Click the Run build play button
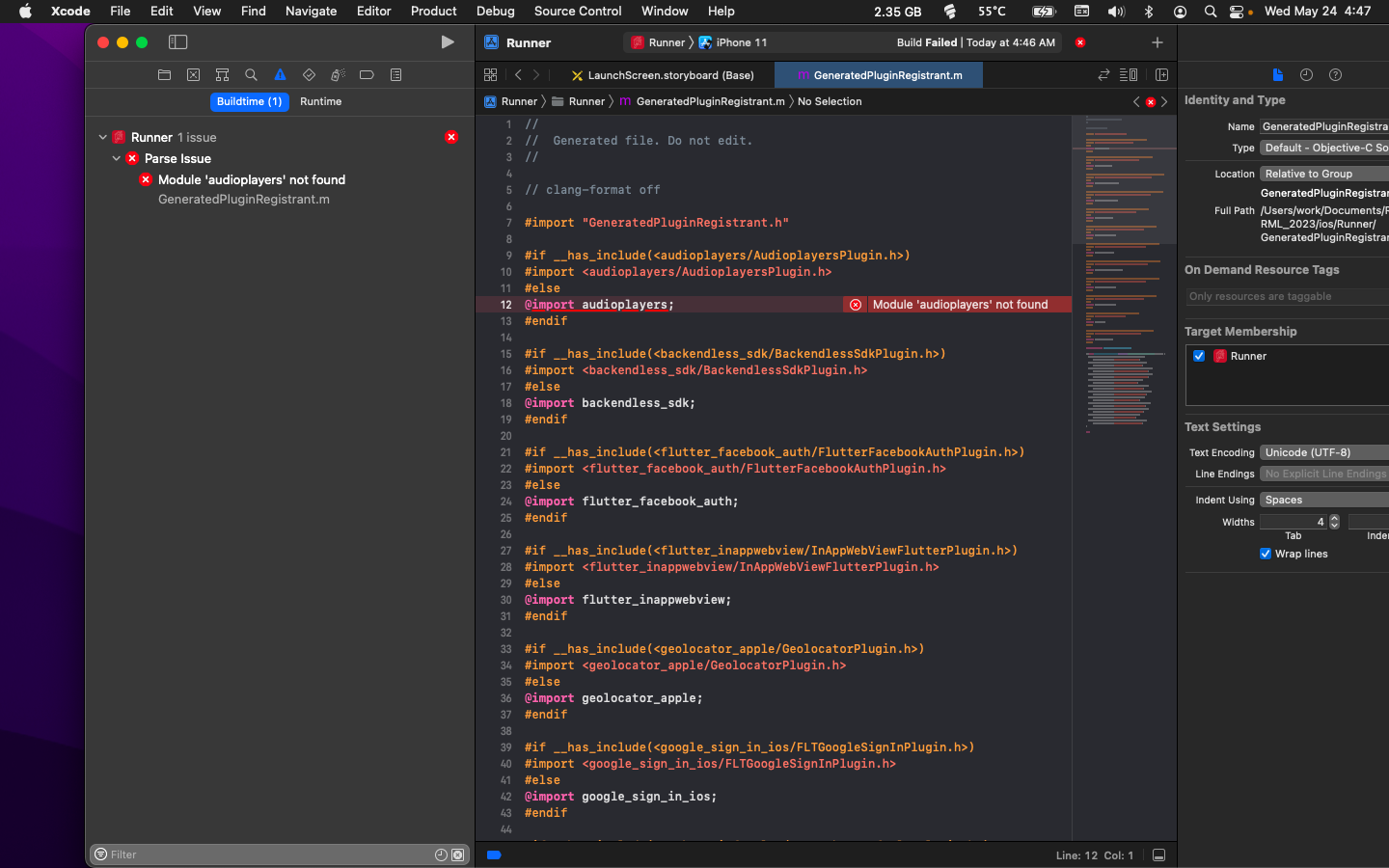This screenshot has height=868, width=1389. (447, 42)
